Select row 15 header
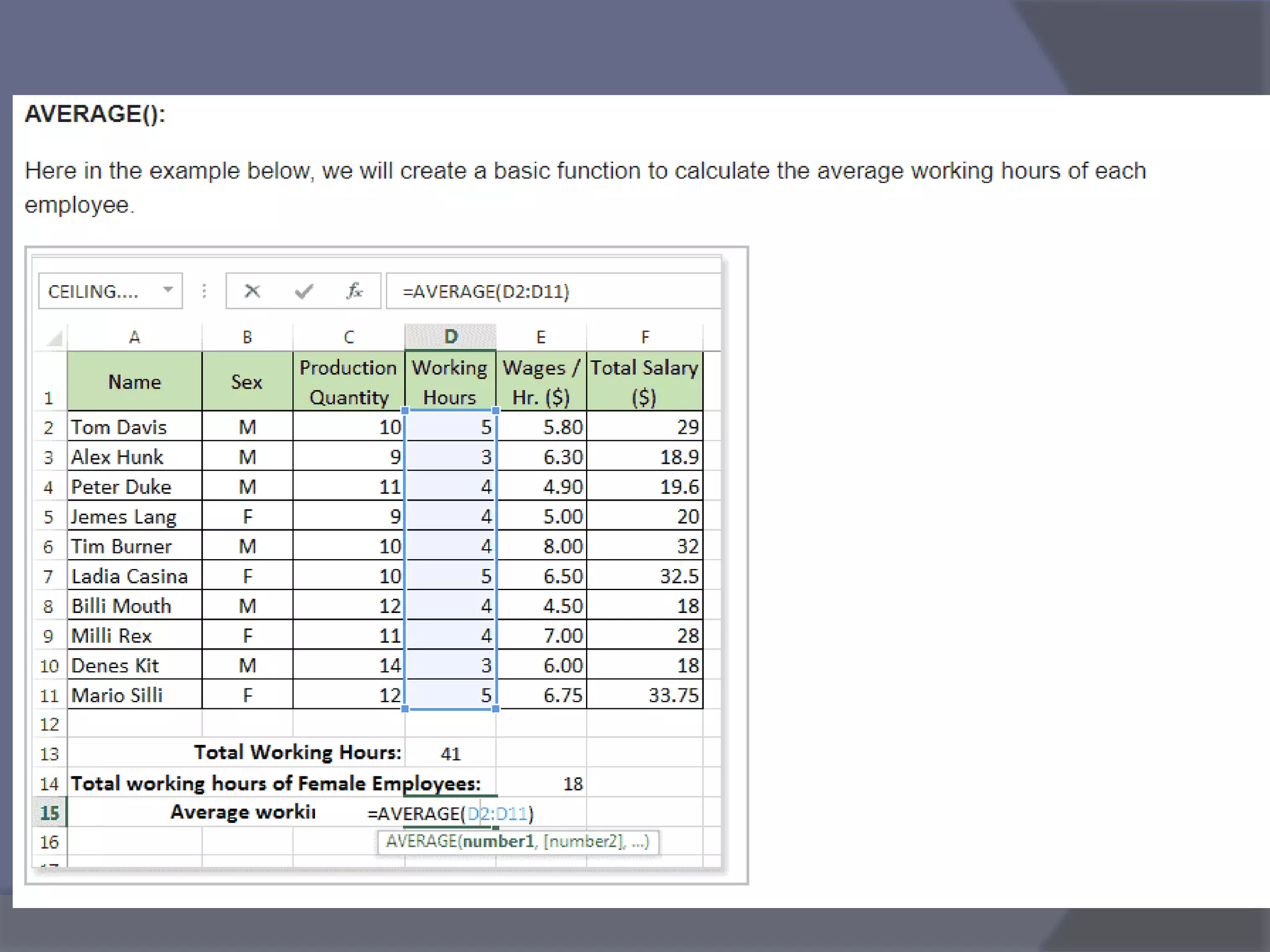Image resolution: width=1270 pixels, height=952 pixels. point(50,813)
